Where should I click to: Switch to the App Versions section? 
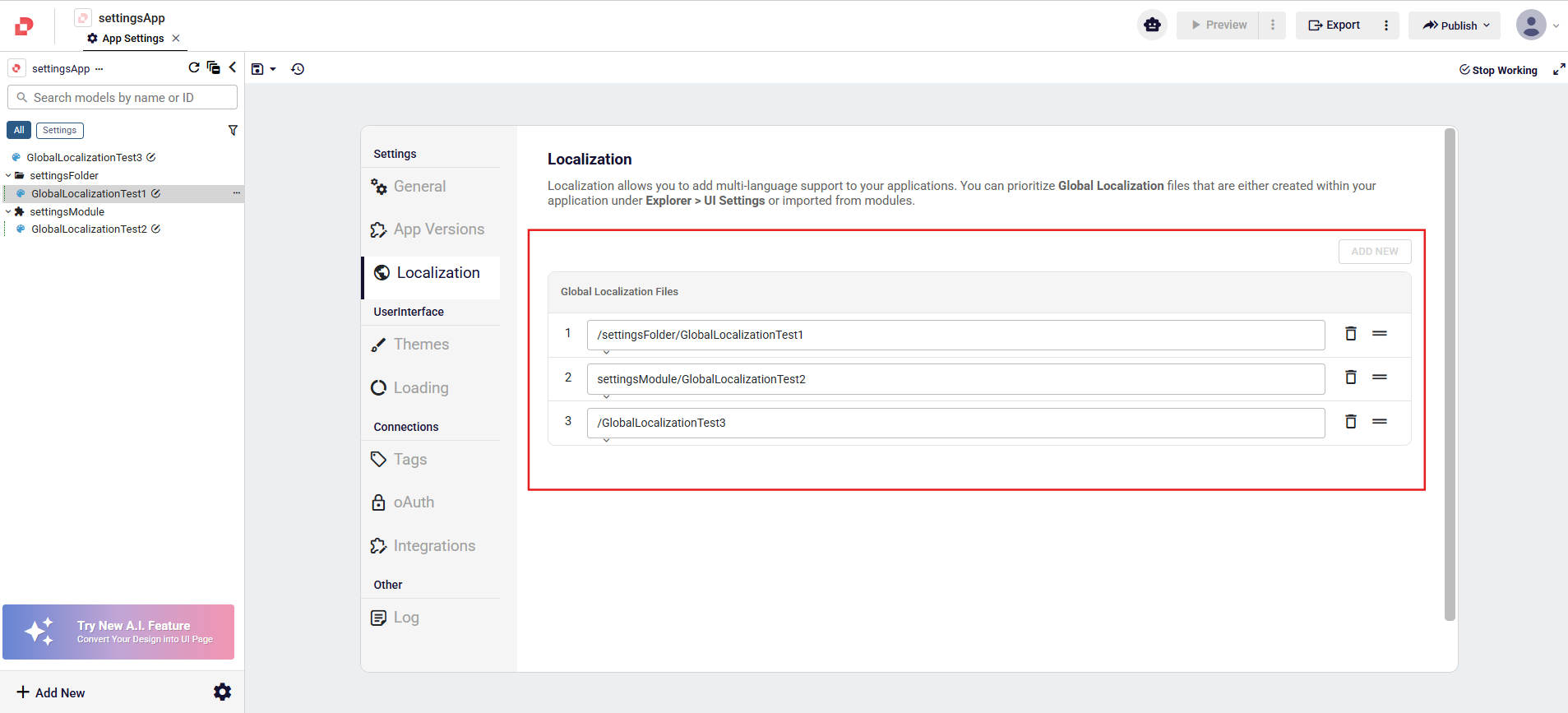tap(438, 229)
